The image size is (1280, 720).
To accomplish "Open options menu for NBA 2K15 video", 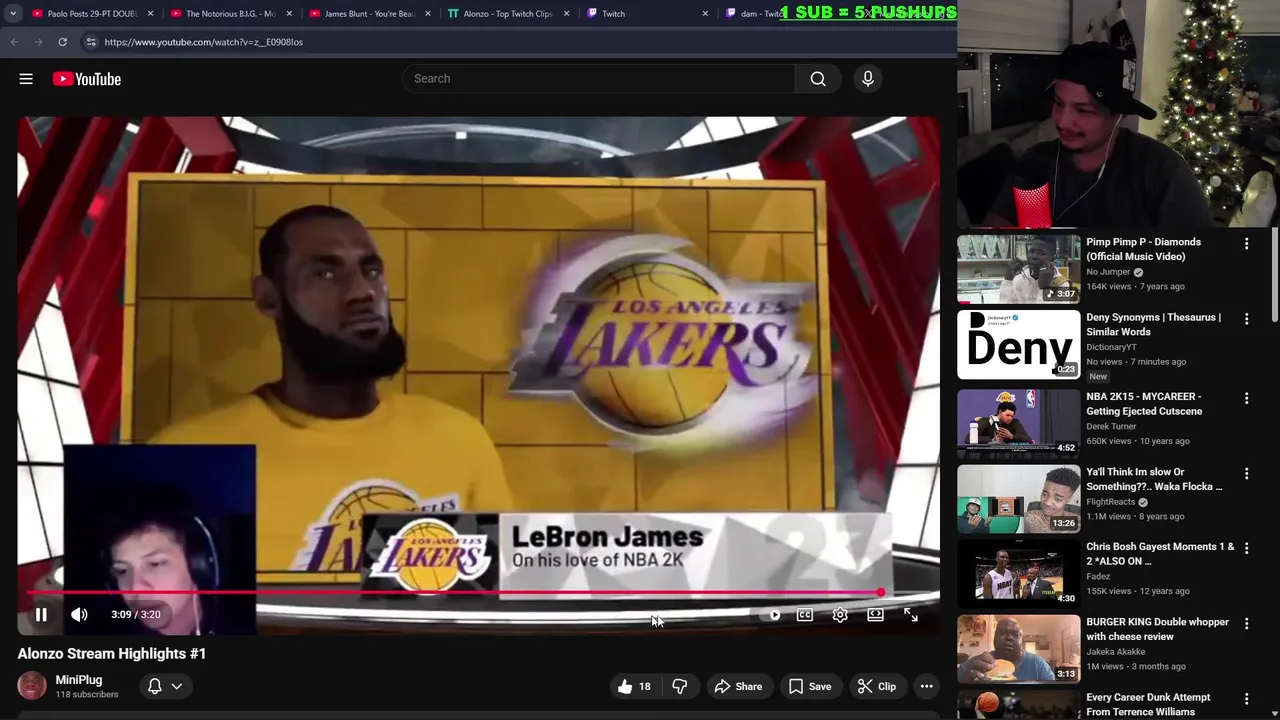I will click(1246, 398).
